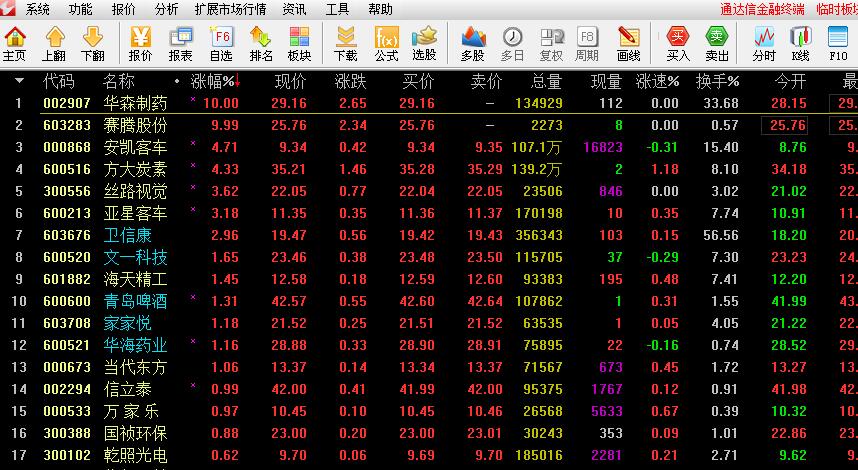Image resolution: width=858 pixels, height=470 pixels.
Task: Click the 上翻 page-up arrow icon
Action: 54,44
